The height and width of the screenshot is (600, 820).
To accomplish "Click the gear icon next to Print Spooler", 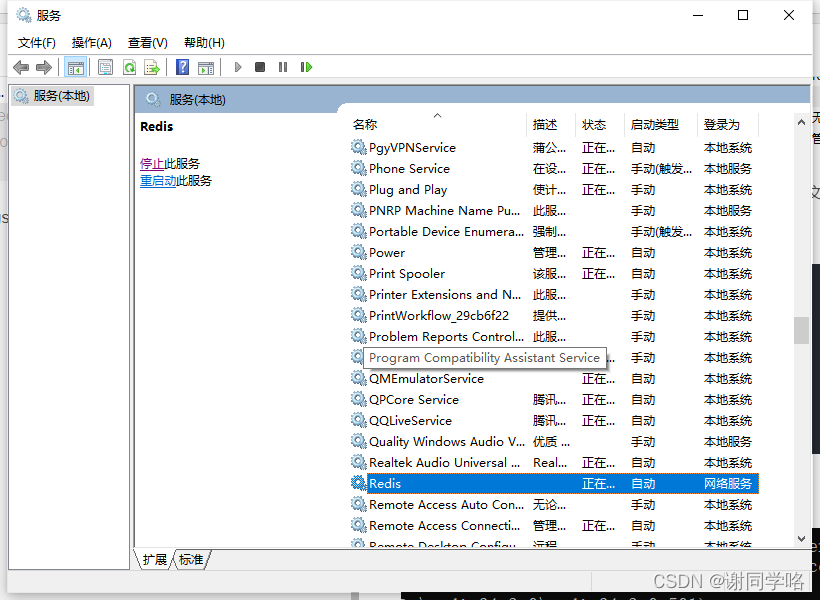I will 358,273.
